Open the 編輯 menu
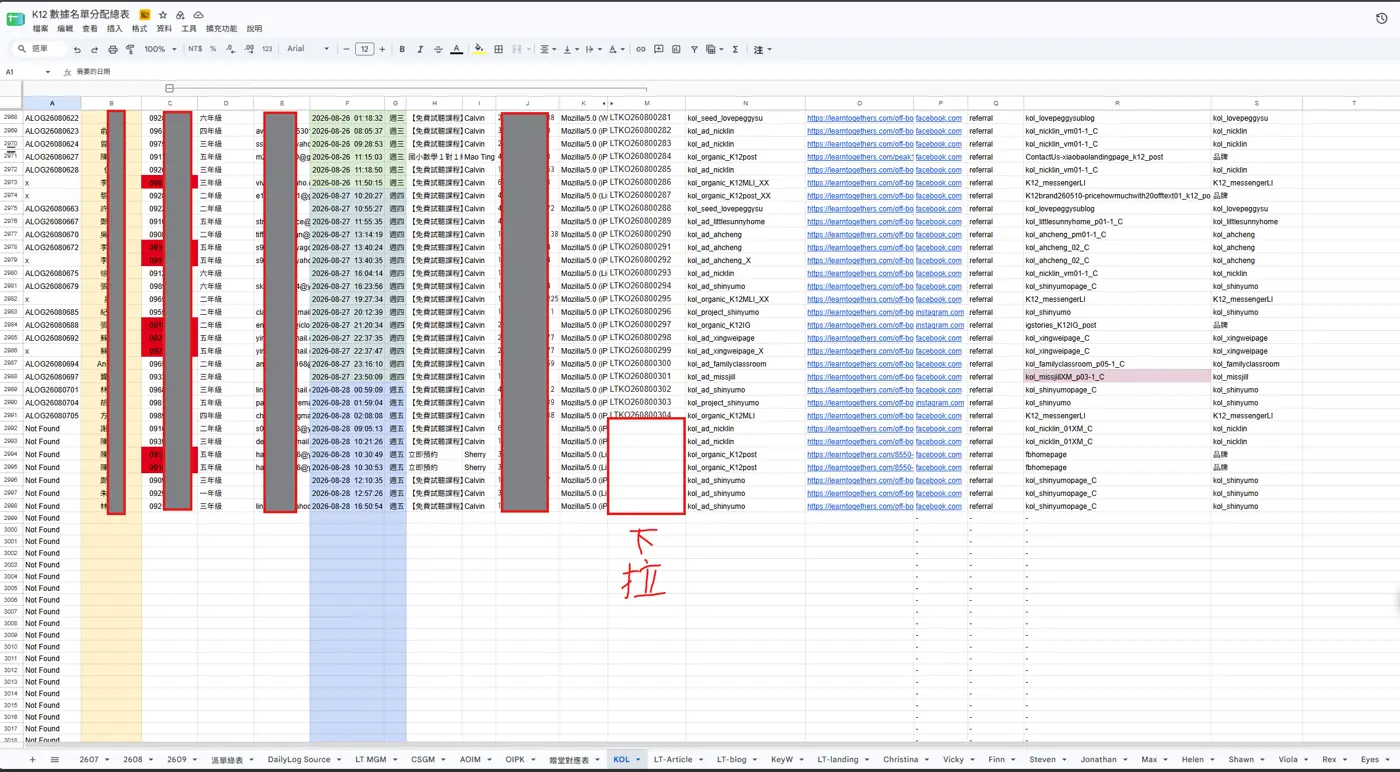Screen dimensions: 1400x772 pyautogui.click(x=65, y=29)
